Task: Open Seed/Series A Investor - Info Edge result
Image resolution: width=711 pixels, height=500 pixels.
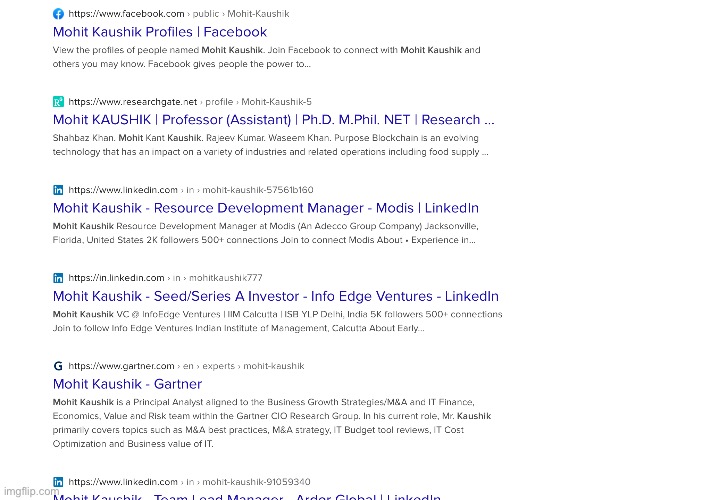Action: (275, 296)
